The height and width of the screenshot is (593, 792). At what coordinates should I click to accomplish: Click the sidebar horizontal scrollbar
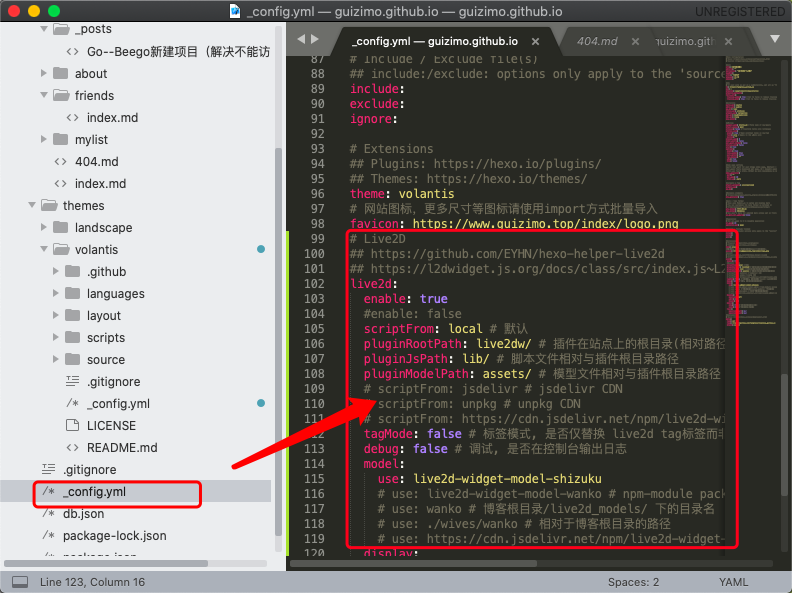tap(106, 563)
